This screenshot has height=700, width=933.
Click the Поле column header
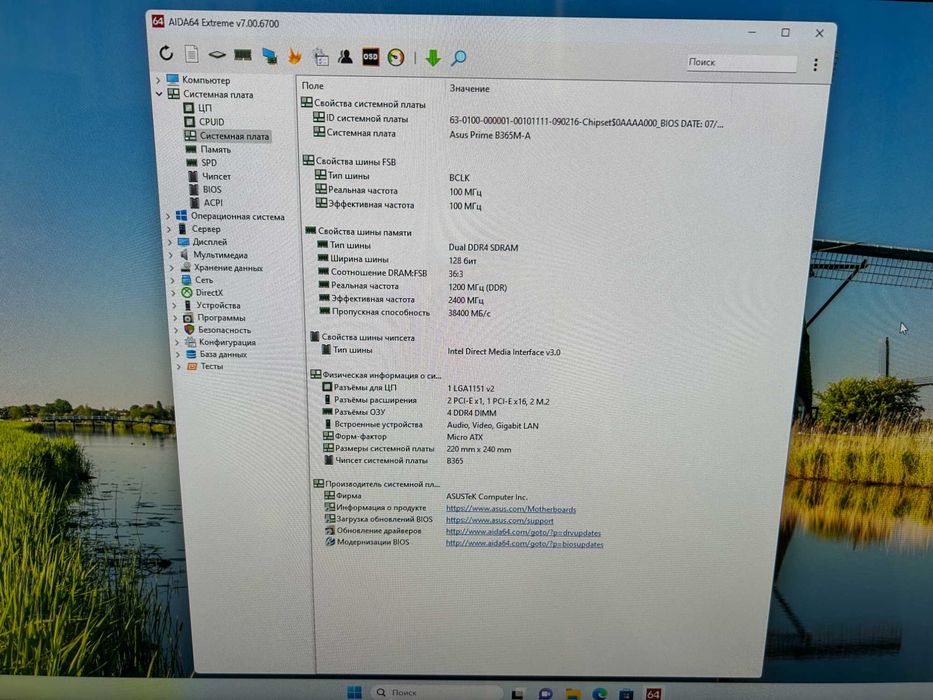pyautogui.click(x=312, y=86)
